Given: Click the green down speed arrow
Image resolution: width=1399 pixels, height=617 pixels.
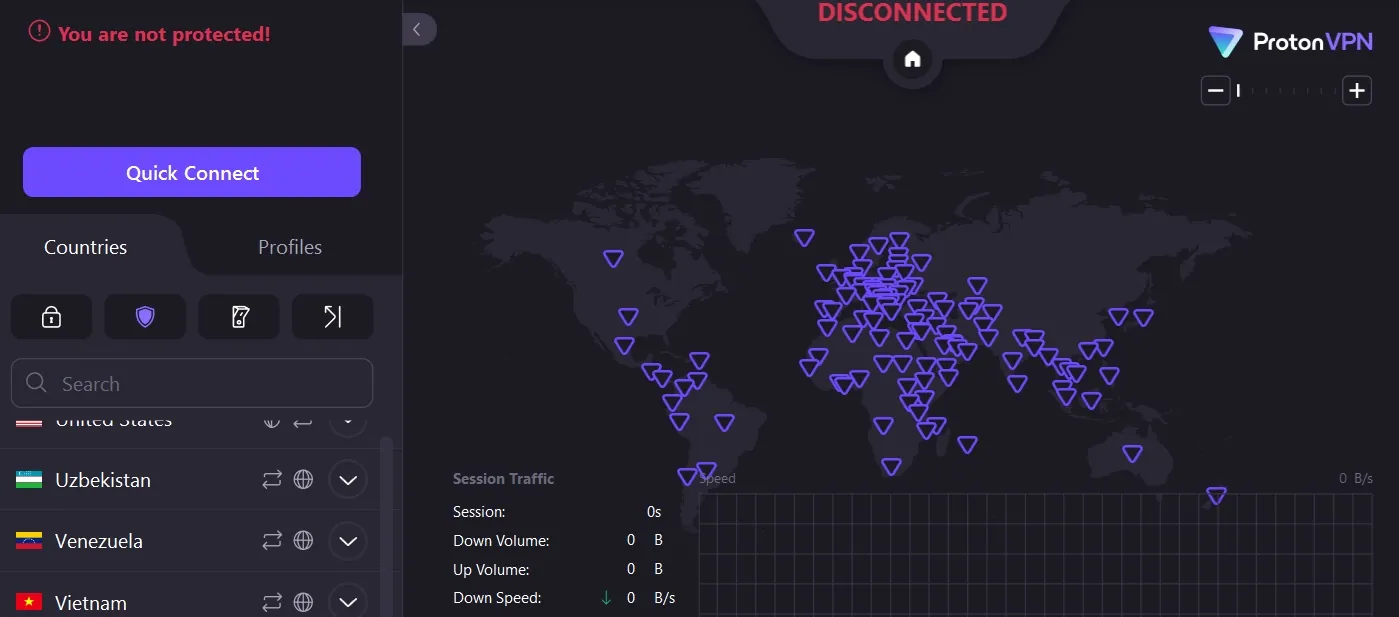Looking at the screenshot, I should (606, 598).
